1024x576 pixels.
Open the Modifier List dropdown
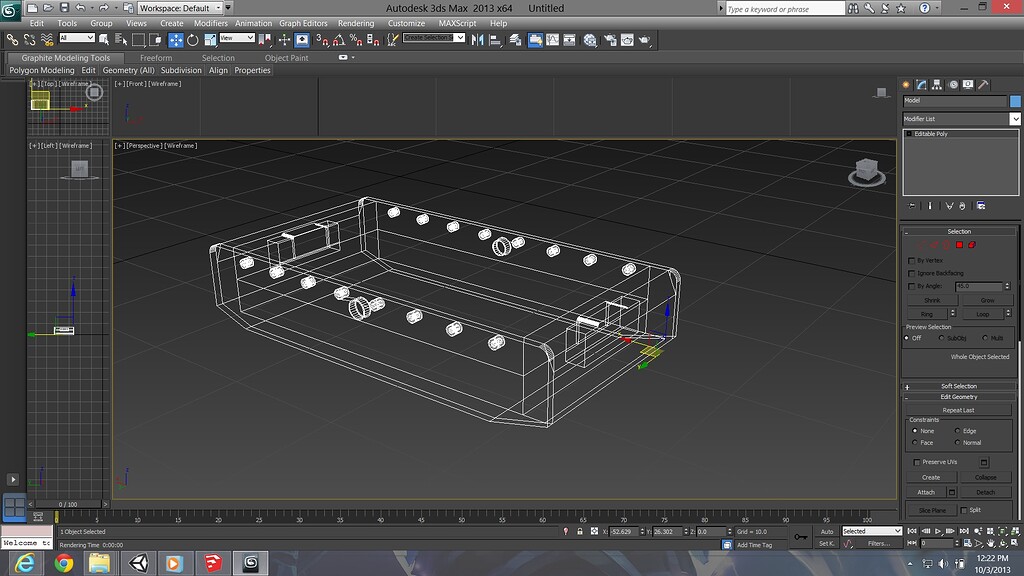click(1014, 118)
